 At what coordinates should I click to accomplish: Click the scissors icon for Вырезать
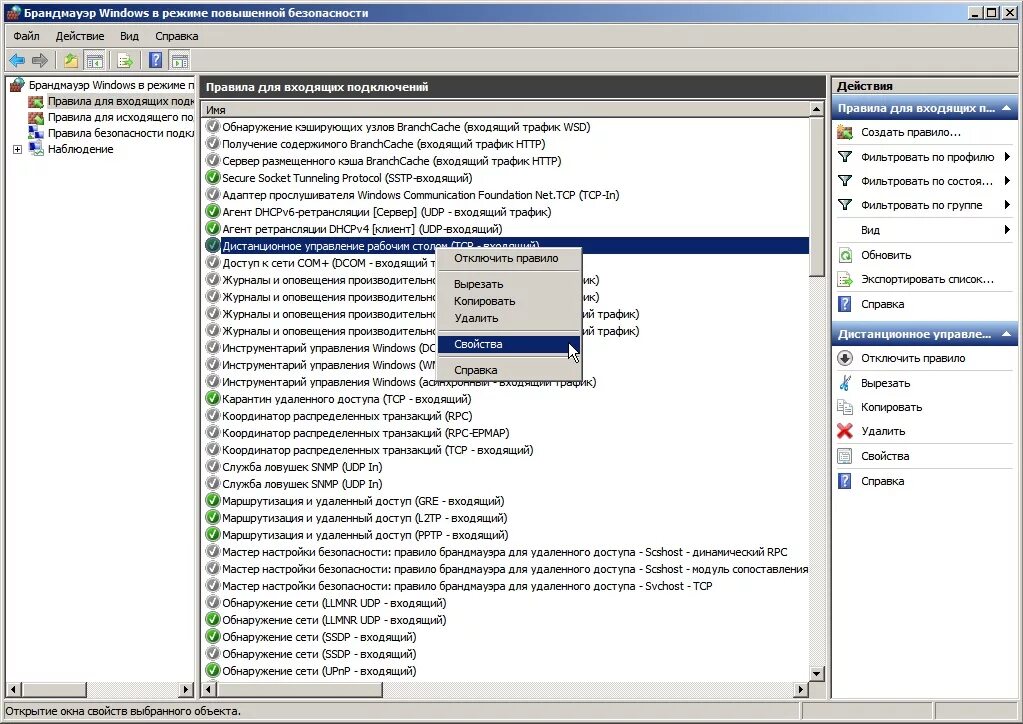pos(845,383)
